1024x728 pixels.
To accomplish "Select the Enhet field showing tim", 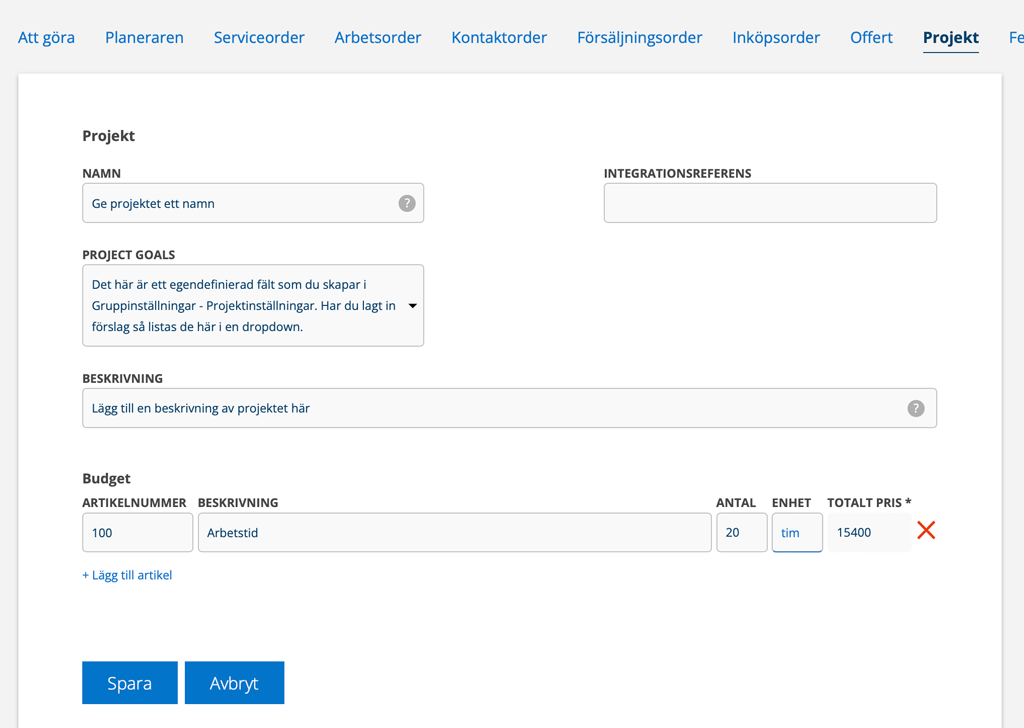I will (796, 533).
